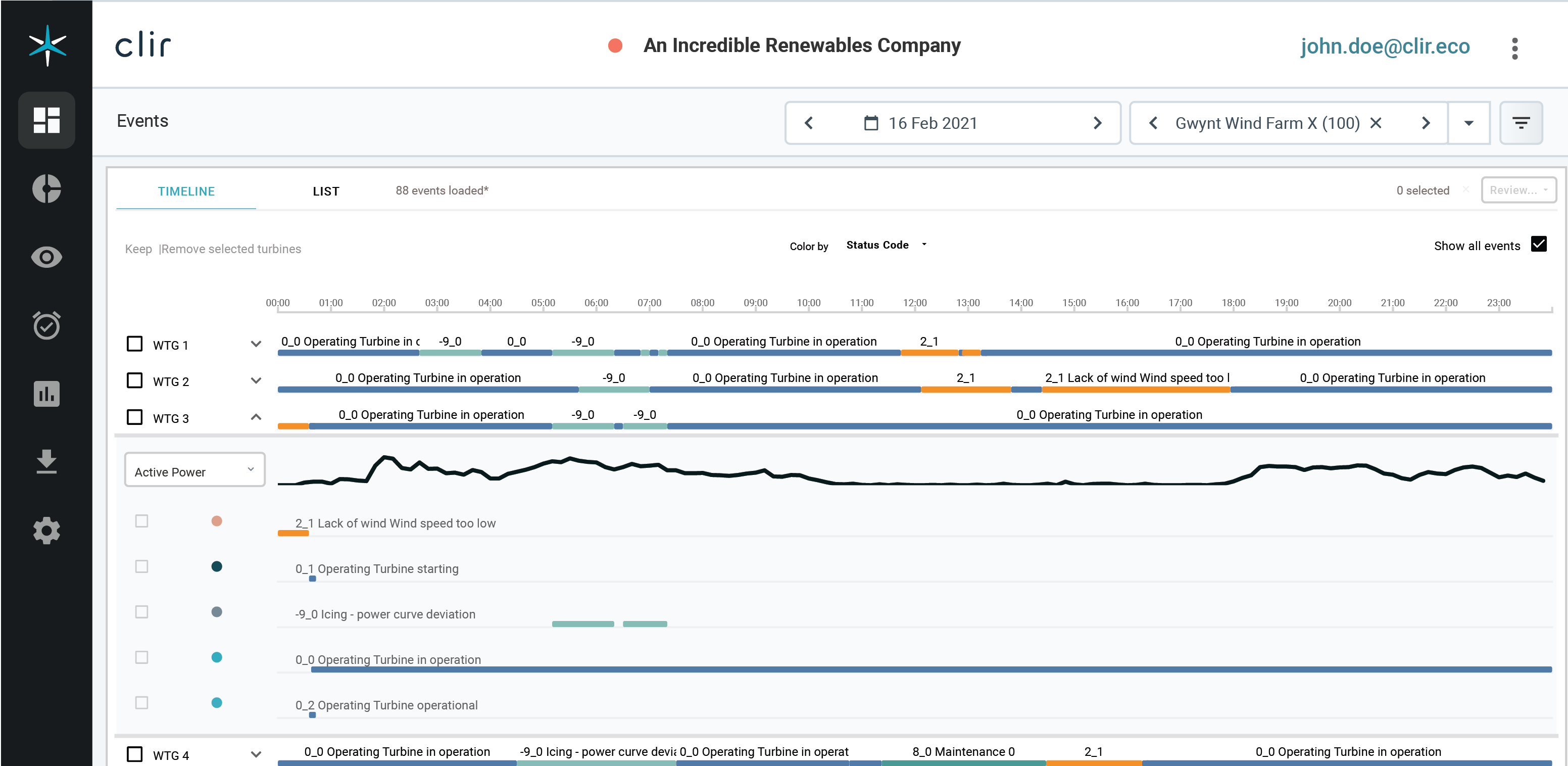Image resolution: width=1568 pixels, height=766 pixels.
Task: Click the Active Power line chart
Action: (x=911, y=470)
